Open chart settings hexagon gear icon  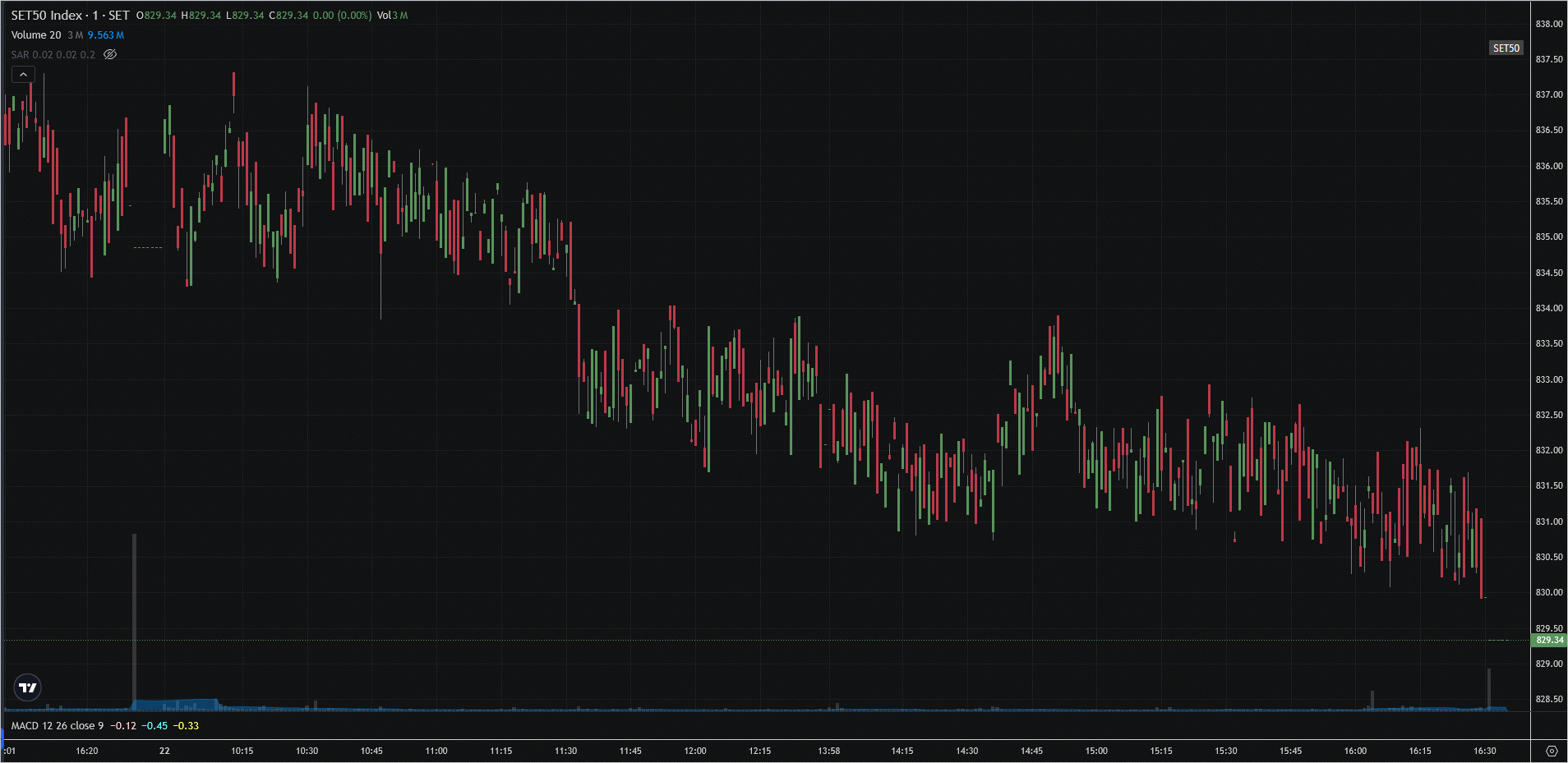1552,751
